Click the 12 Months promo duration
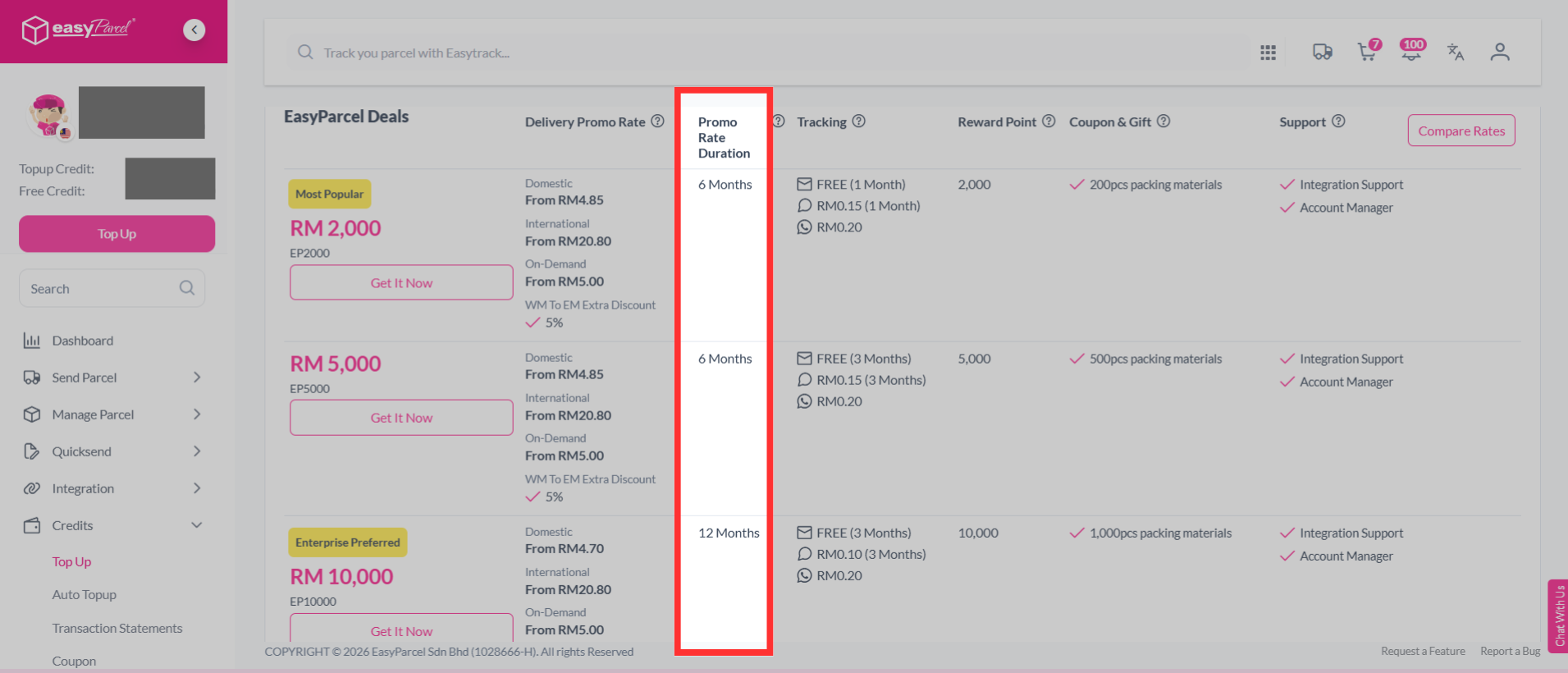The width and height of the screenshot is (1568, 673). [x=729, y=533]
